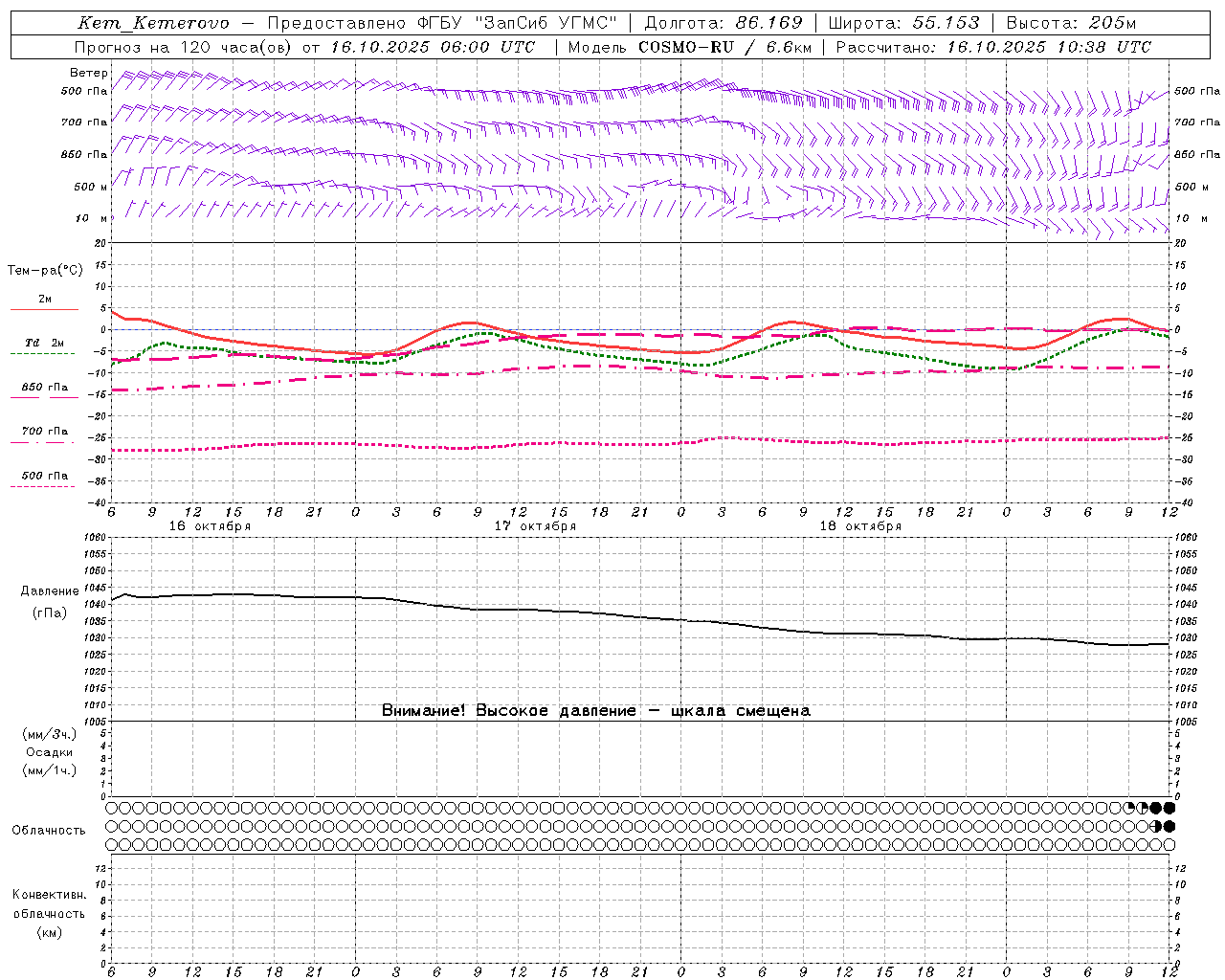The height and width of the screenshot is (980, 1225).
Task: Click the '16 октября' date label
Action: [210, 526]
